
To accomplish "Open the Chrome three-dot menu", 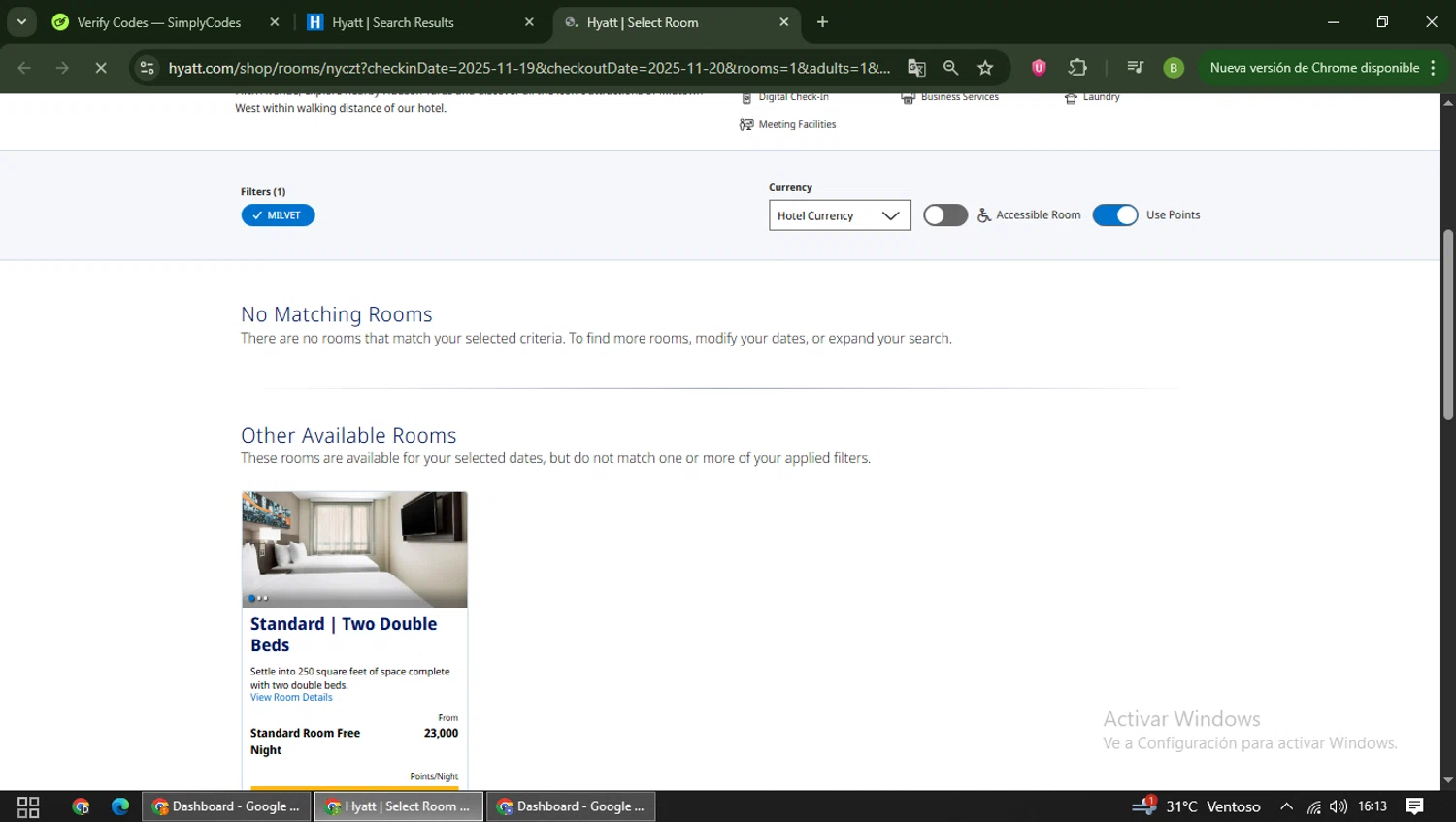I will pos(1433,68).
